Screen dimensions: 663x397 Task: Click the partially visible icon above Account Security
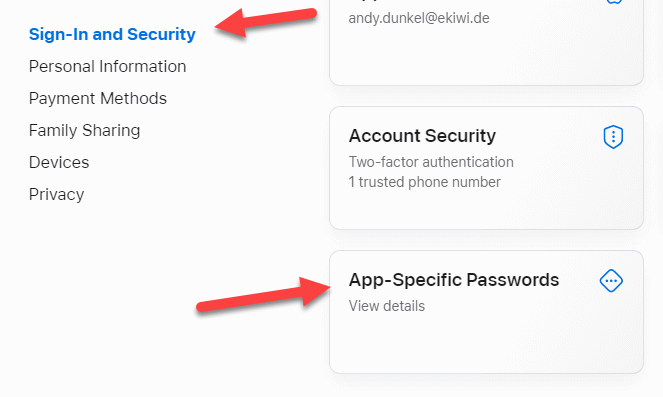(x=614, y=2)
